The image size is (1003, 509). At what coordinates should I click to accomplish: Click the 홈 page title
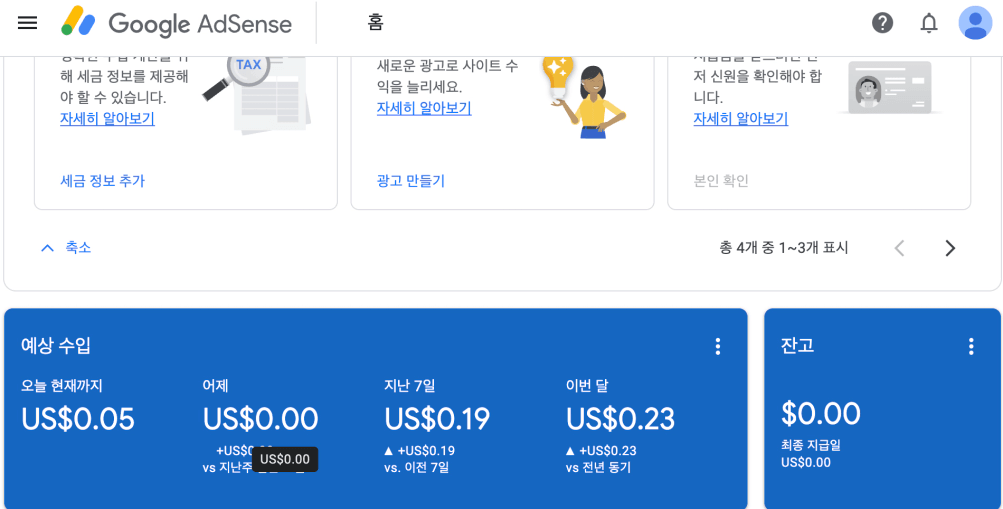coord(375,24)
